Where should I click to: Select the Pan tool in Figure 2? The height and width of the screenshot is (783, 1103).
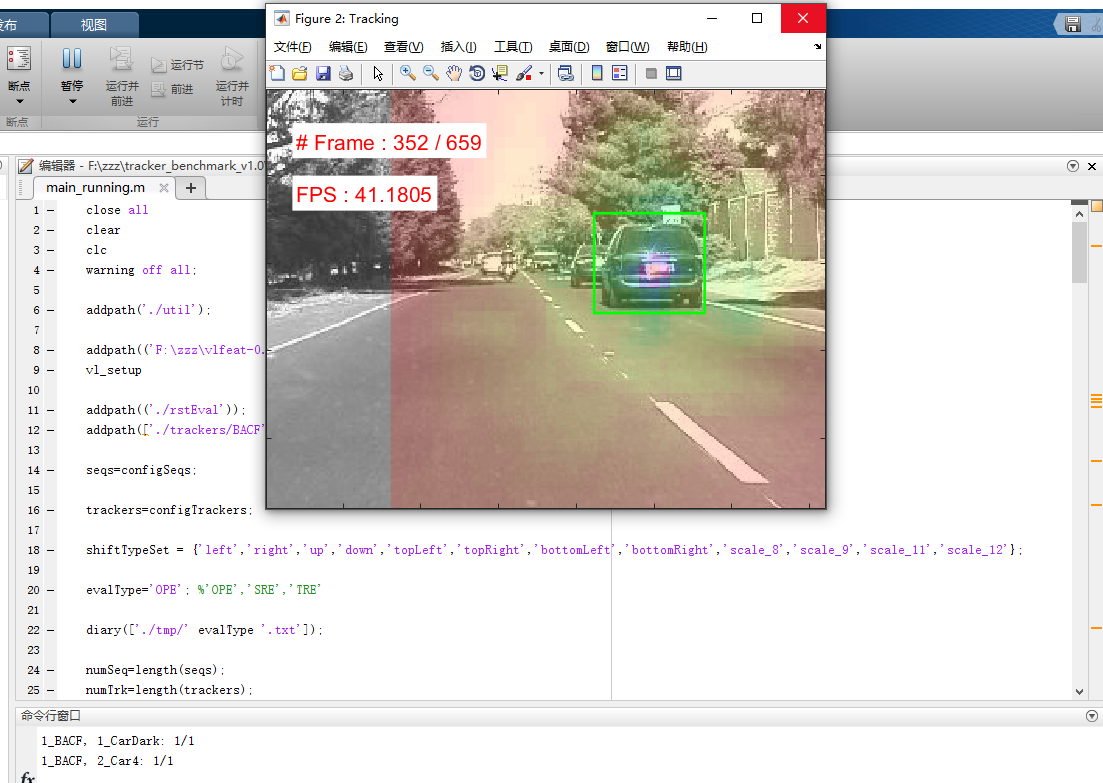coord(454,73)
